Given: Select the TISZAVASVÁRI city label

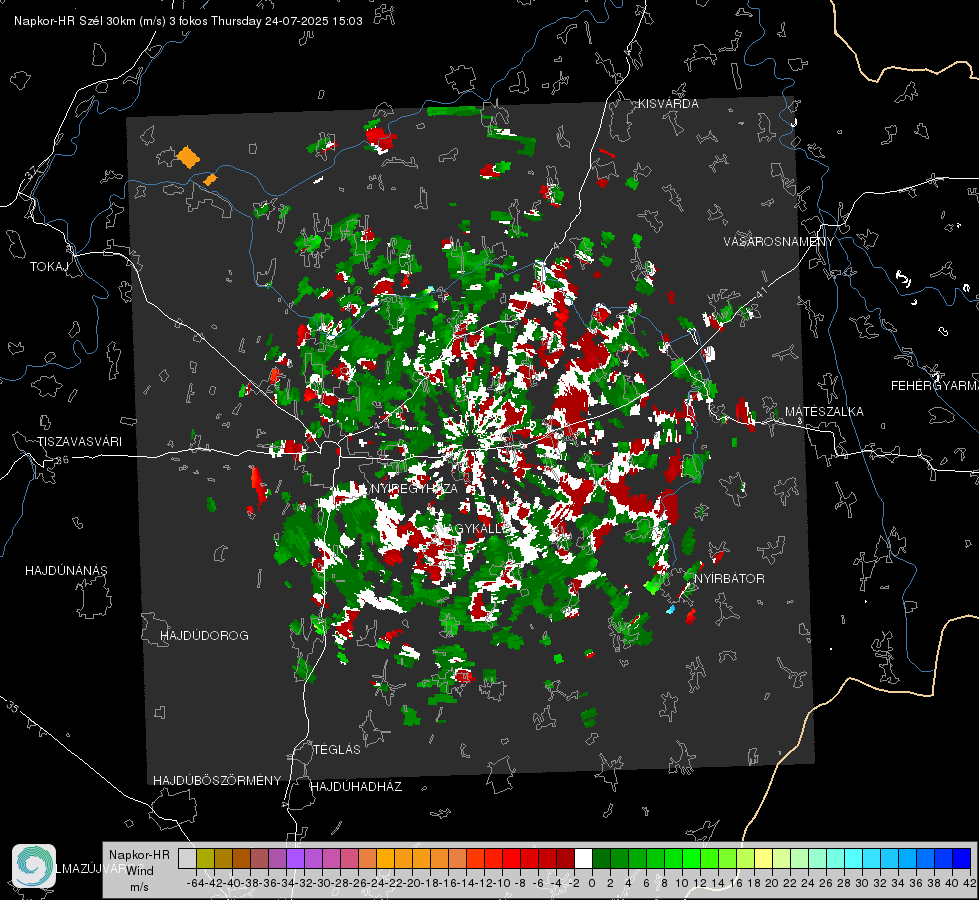Looking at the screenshot, I should 79,442.
